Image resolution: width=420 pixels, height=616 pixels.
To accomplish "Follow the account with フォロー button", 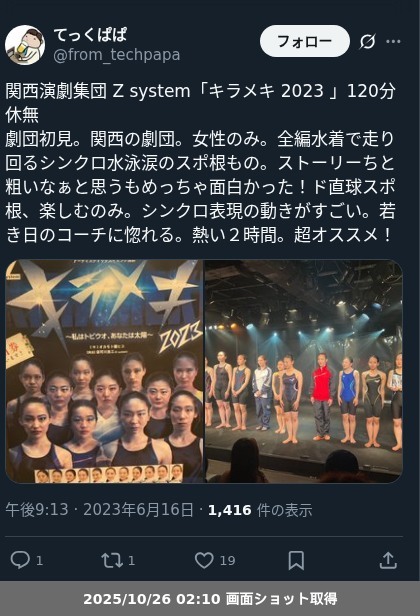I will [x=304, y=41].
